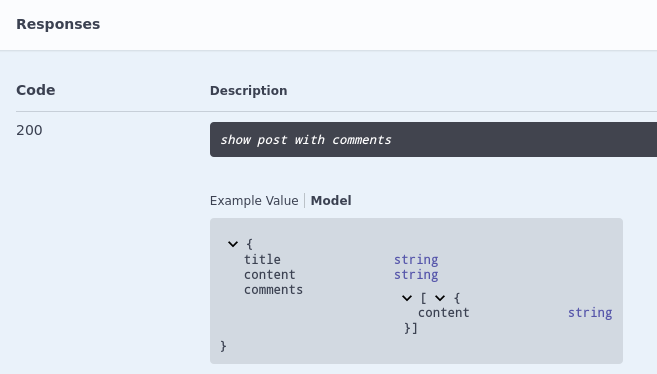Click the Description column header

[248, 90]
